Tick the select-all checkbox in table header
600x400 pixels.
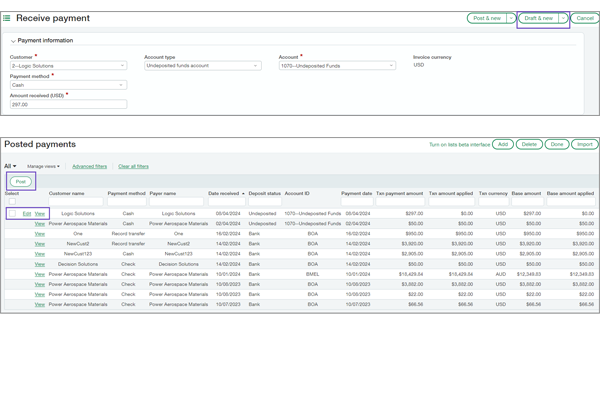click(12, 202)
